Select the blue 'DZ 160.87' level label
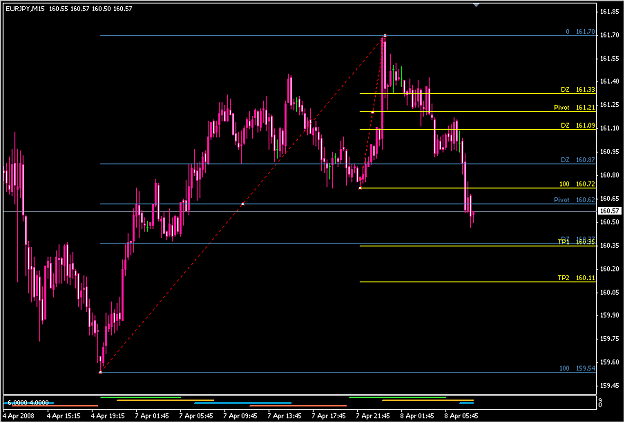 tap(578, 160)
